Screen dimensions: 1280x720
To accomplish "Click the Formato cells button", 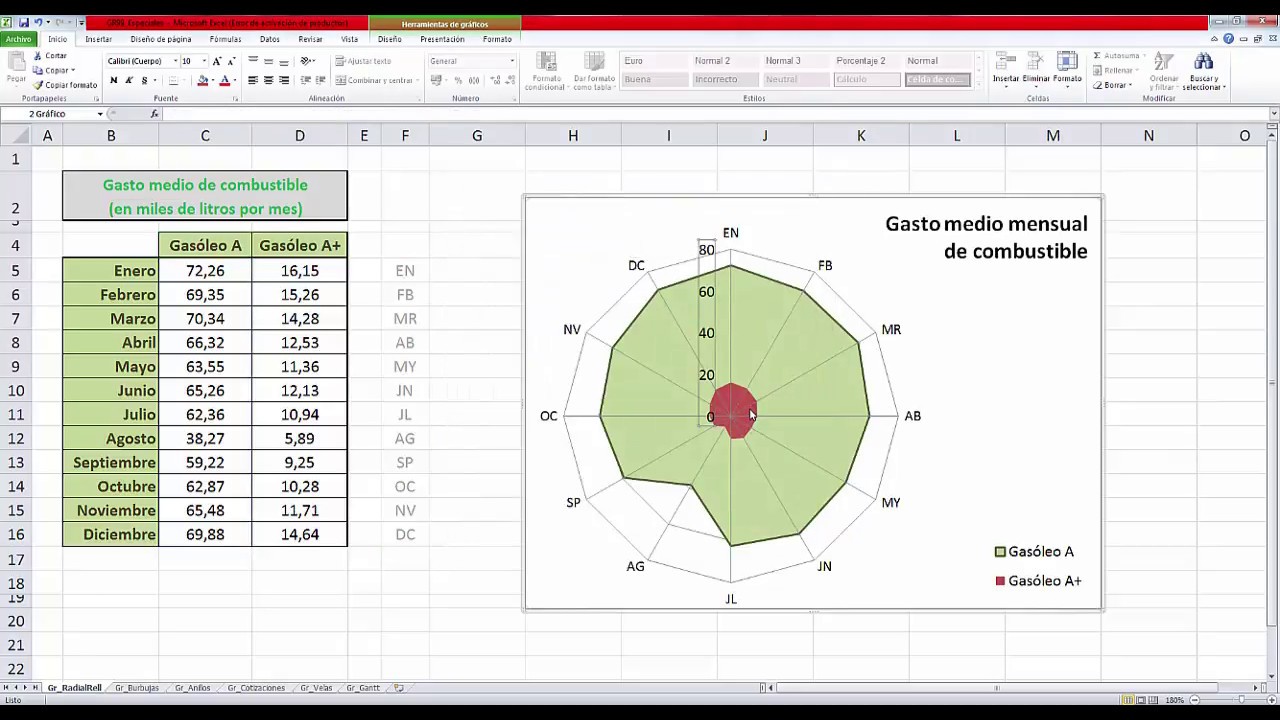I will tap(1067, 68).
